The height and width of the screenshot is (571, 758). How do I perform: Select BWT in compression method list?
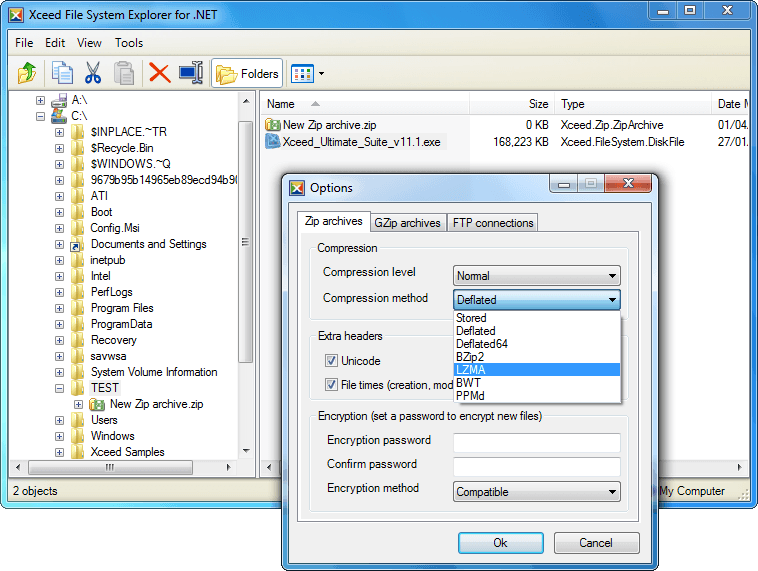tap(537, 383)
